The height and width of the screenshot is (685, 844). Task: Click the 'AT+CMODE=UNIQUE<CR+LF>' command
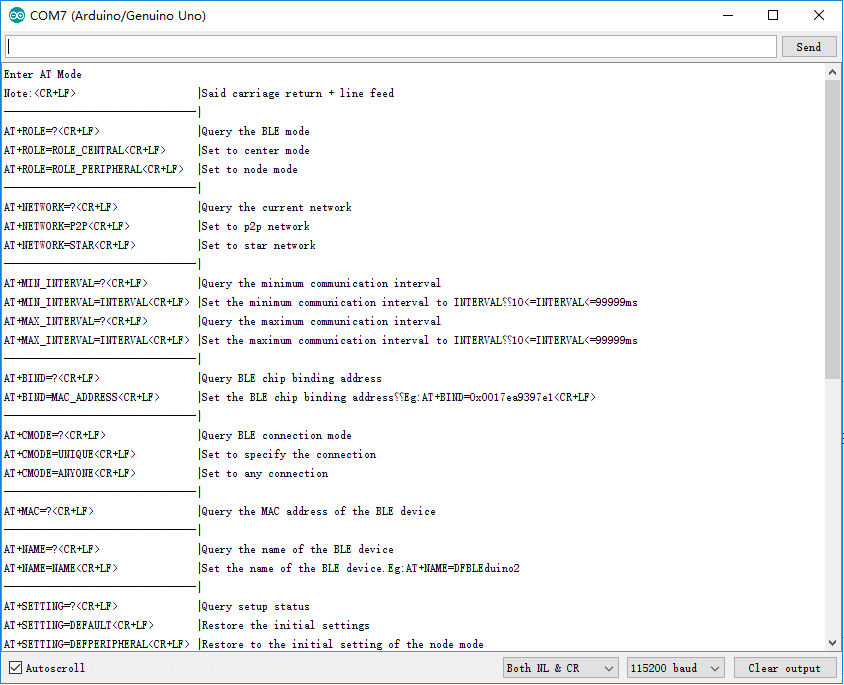[70, 455]
